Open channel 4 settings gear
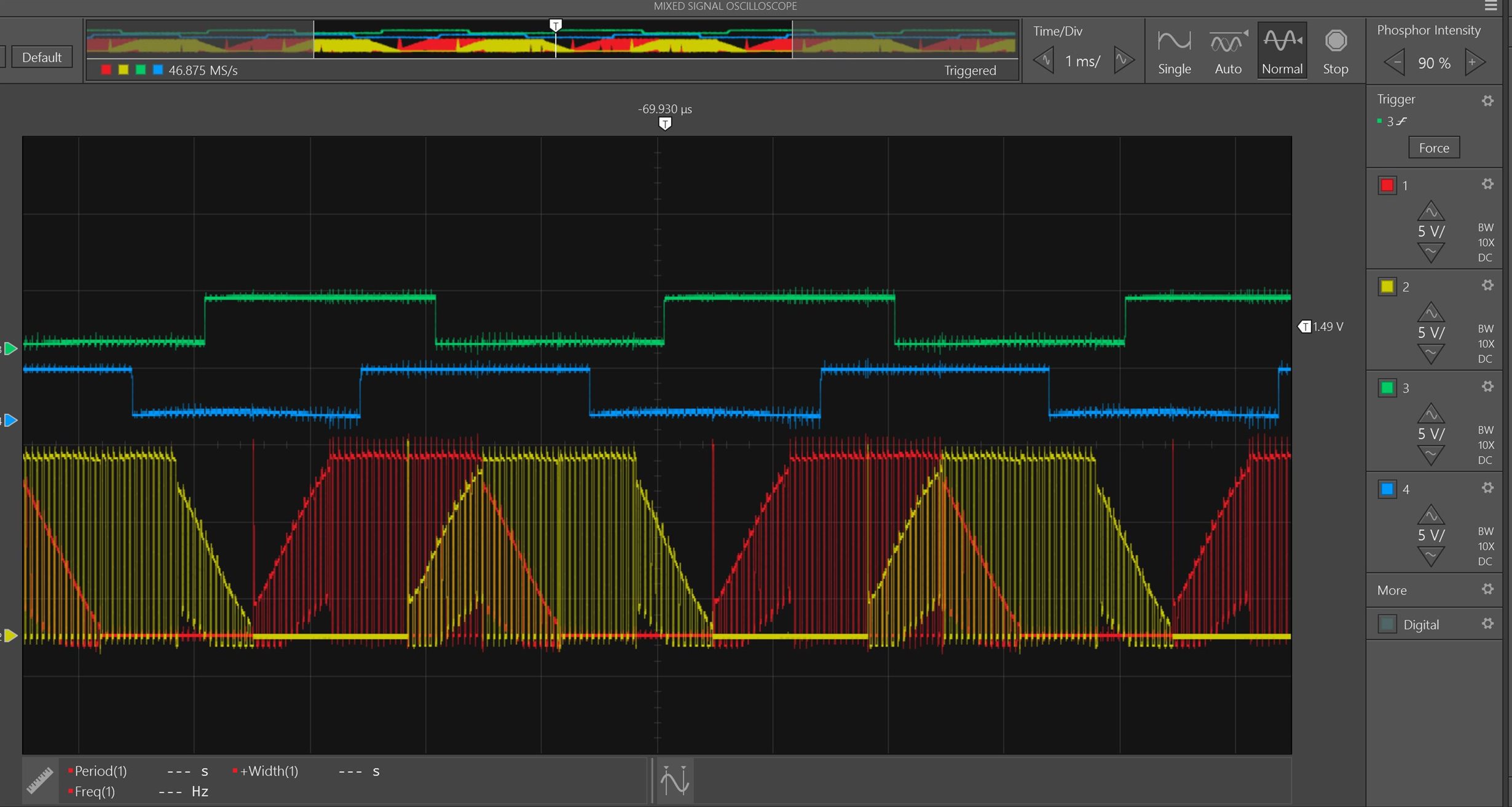This screenshot has width=1512, height=807. [x=1487, y=488]
